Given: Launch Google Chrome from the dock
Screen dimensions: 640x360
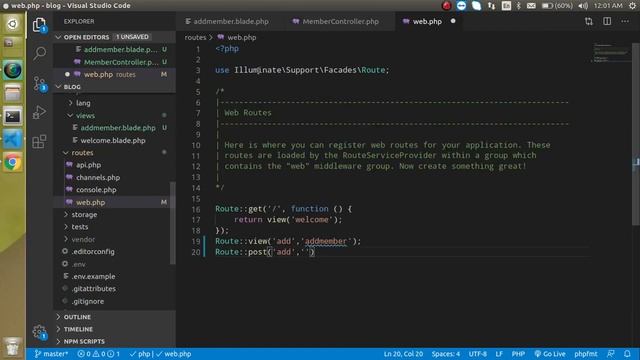Looking at the screenshot, I should pyautogui.click(x=12, y=162).
